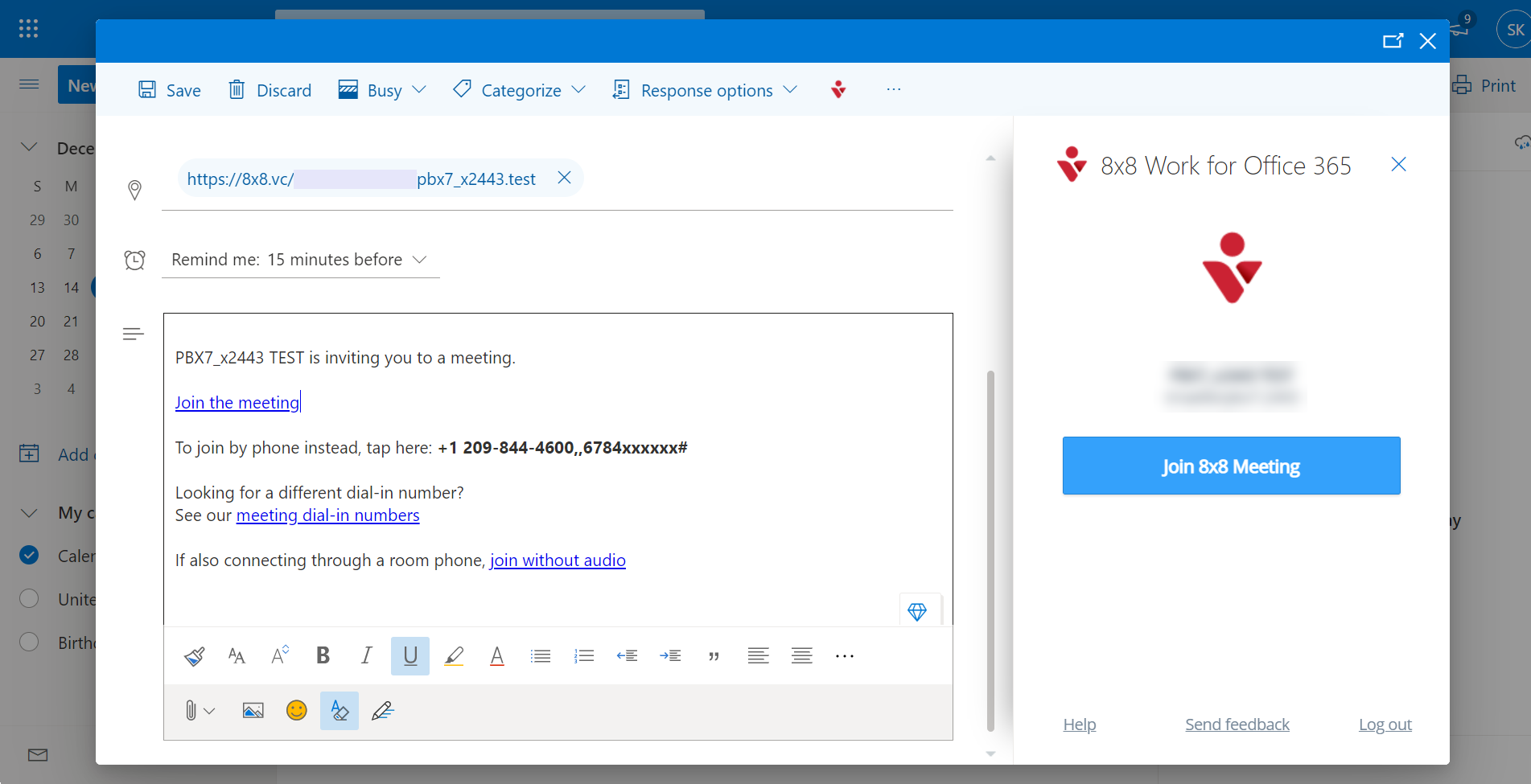Image resolution: width=1531 pixels, height=784 pixels.
Task: Open the text highlight color tool
Action: pyautogui.click(x=454, y=656)
